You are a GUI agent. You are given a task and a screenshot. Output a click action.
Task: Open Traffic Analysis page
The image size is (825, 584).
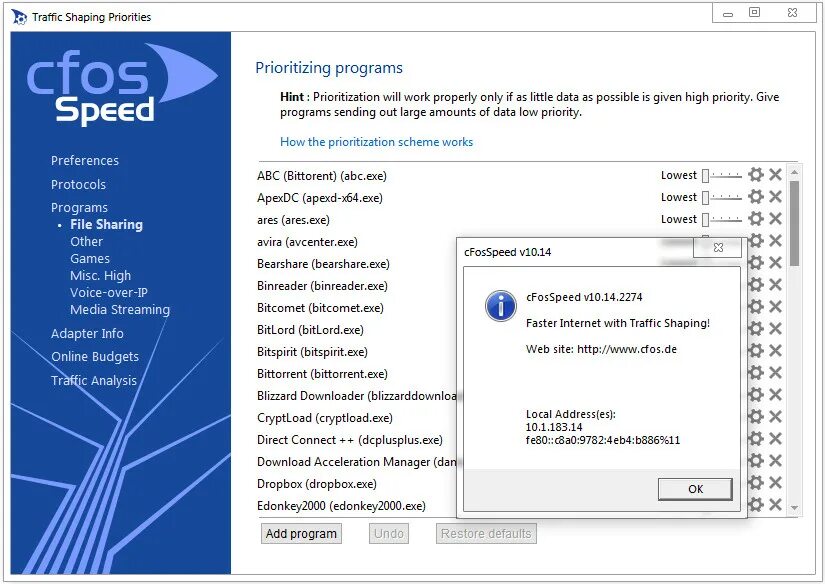click(94, 380)
